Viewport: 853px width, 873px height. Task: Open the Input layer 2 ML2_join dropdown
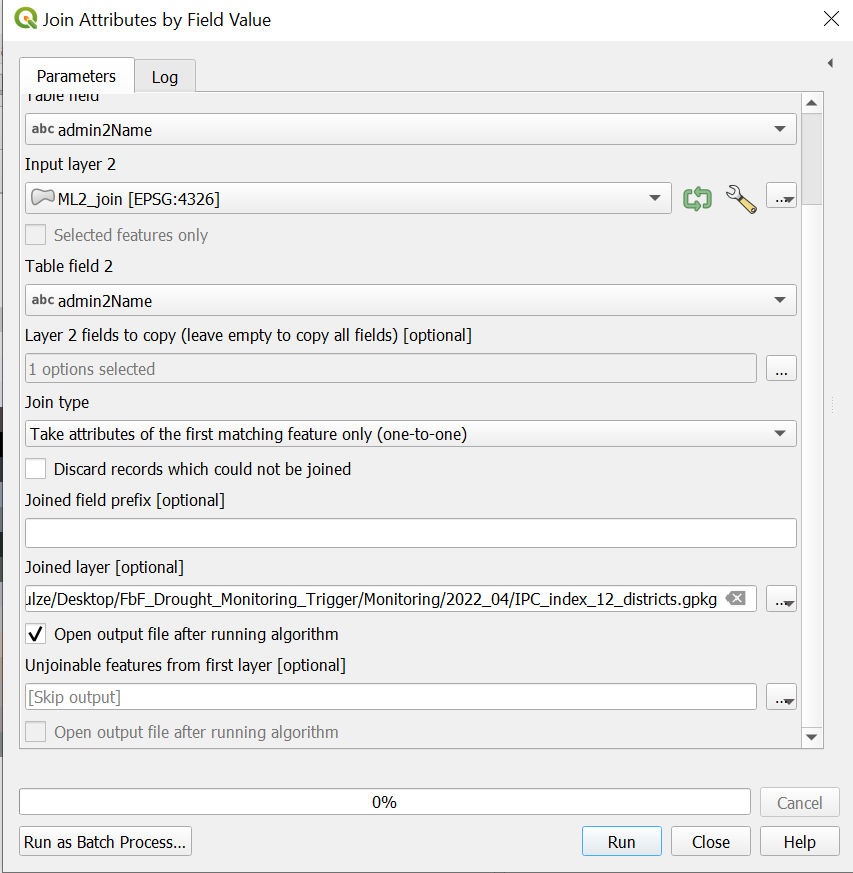click(x=348, y=198)
